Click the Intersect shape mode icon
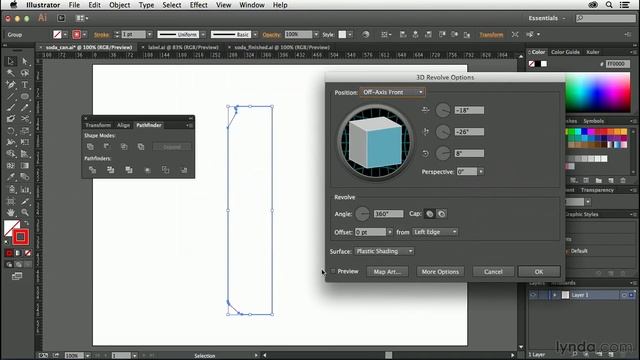 pyautogui.click(x=124, y=147)
